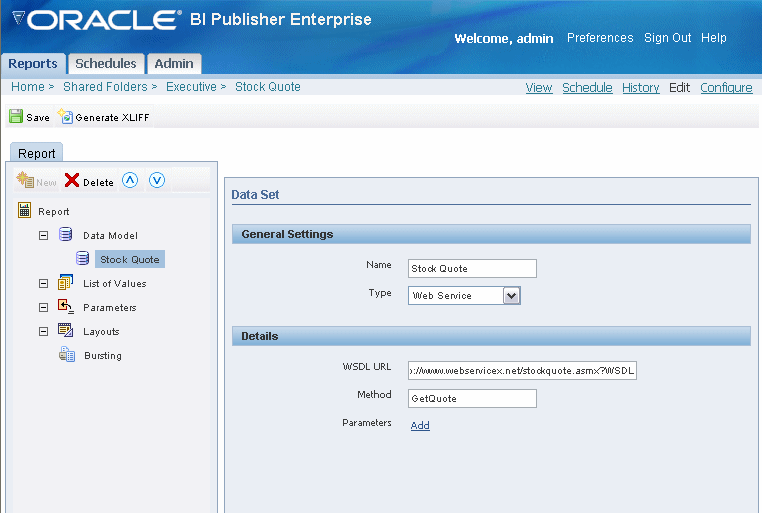Select the Data Model tree label
The width and height of the screenshot is (762, 513).
[110, 236]
